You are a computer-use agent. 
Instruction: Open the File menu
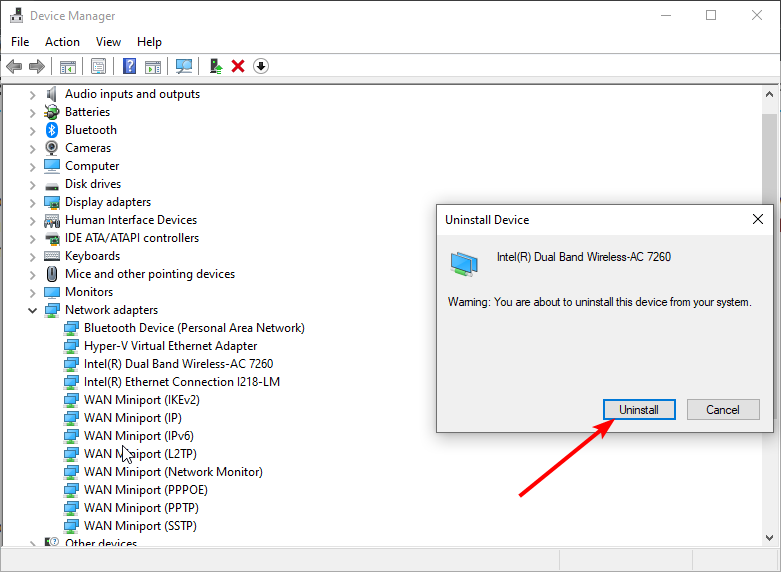(20, 42)
